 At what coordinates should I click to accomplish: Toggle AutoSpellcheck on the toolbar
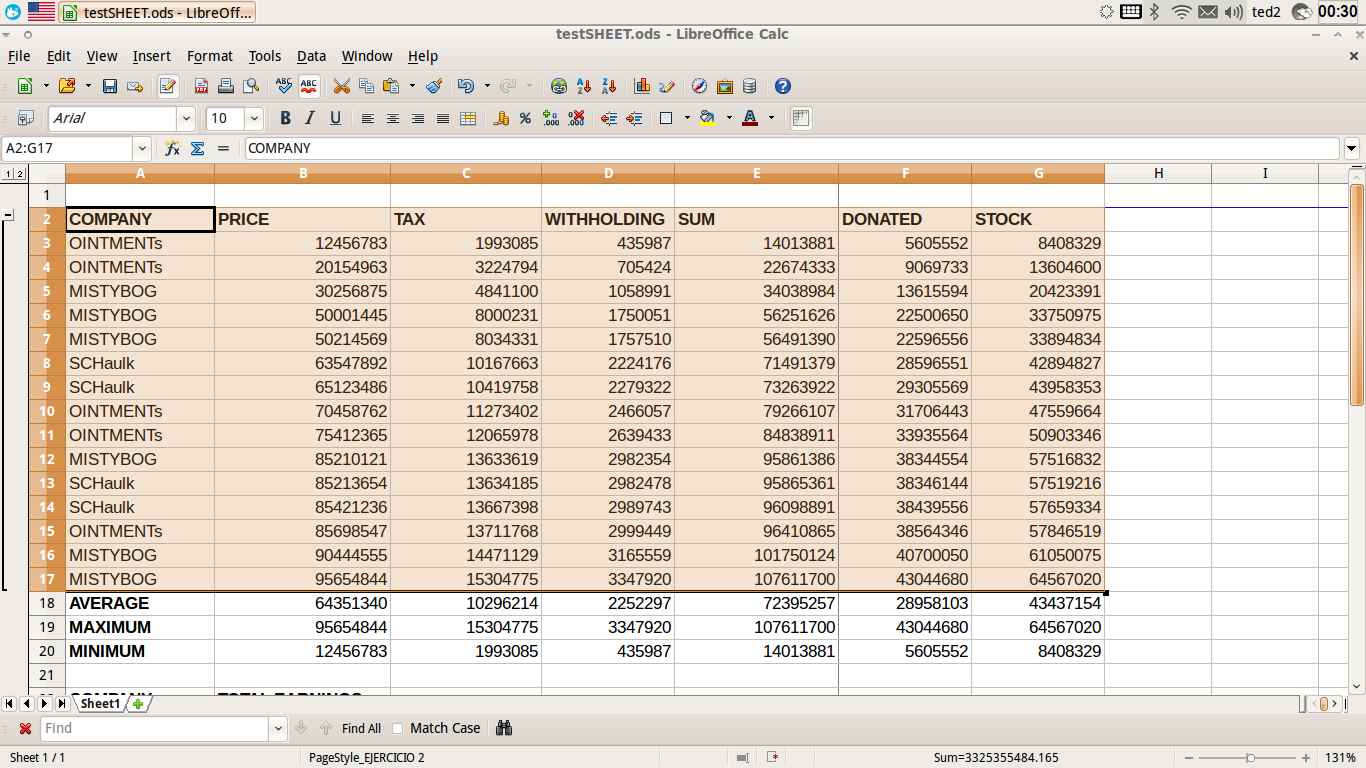[309, 87]
